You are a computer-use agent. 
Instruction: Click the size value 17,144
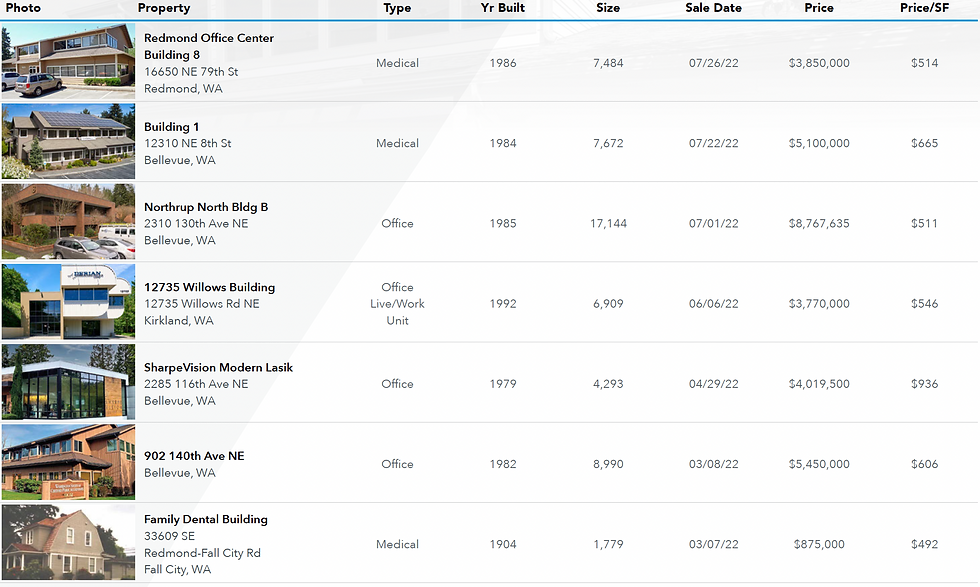[608, 223]
